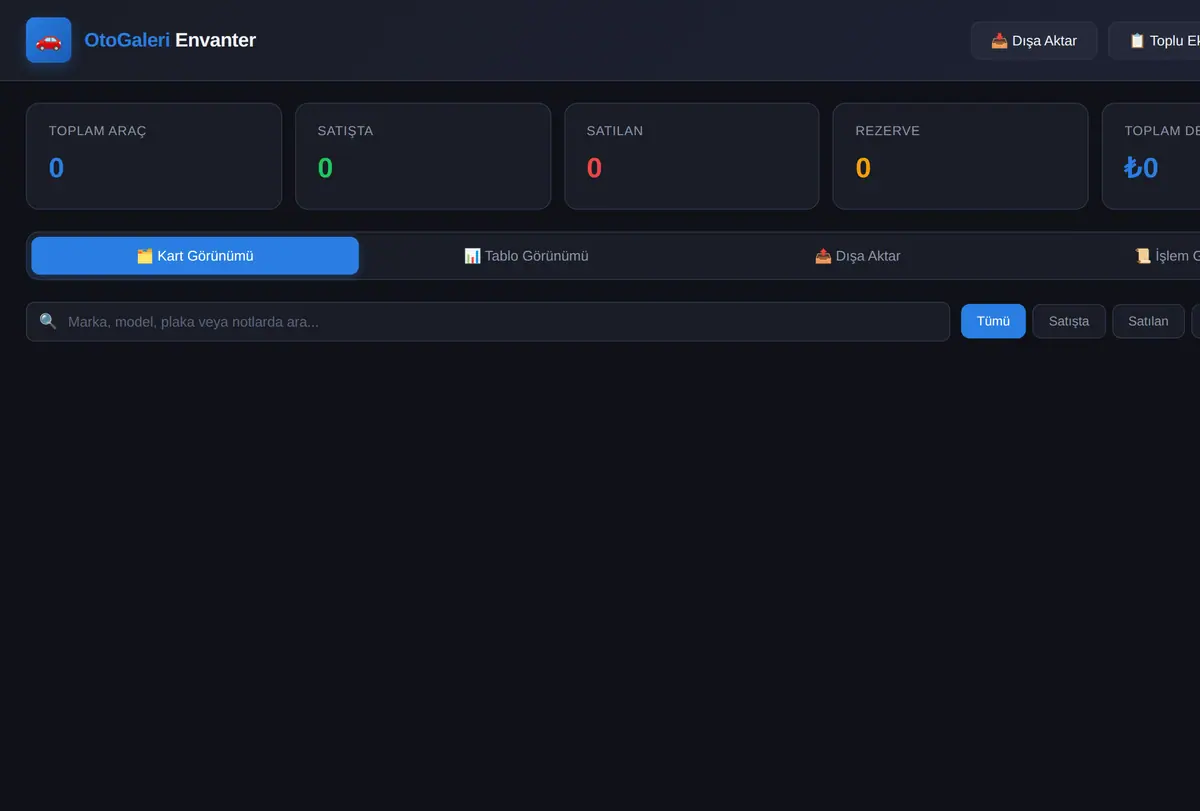Click the OtoGaleri Envanter title
Image resolution: width=1200 pixels, height=811 pixels.
coord(170,40)
